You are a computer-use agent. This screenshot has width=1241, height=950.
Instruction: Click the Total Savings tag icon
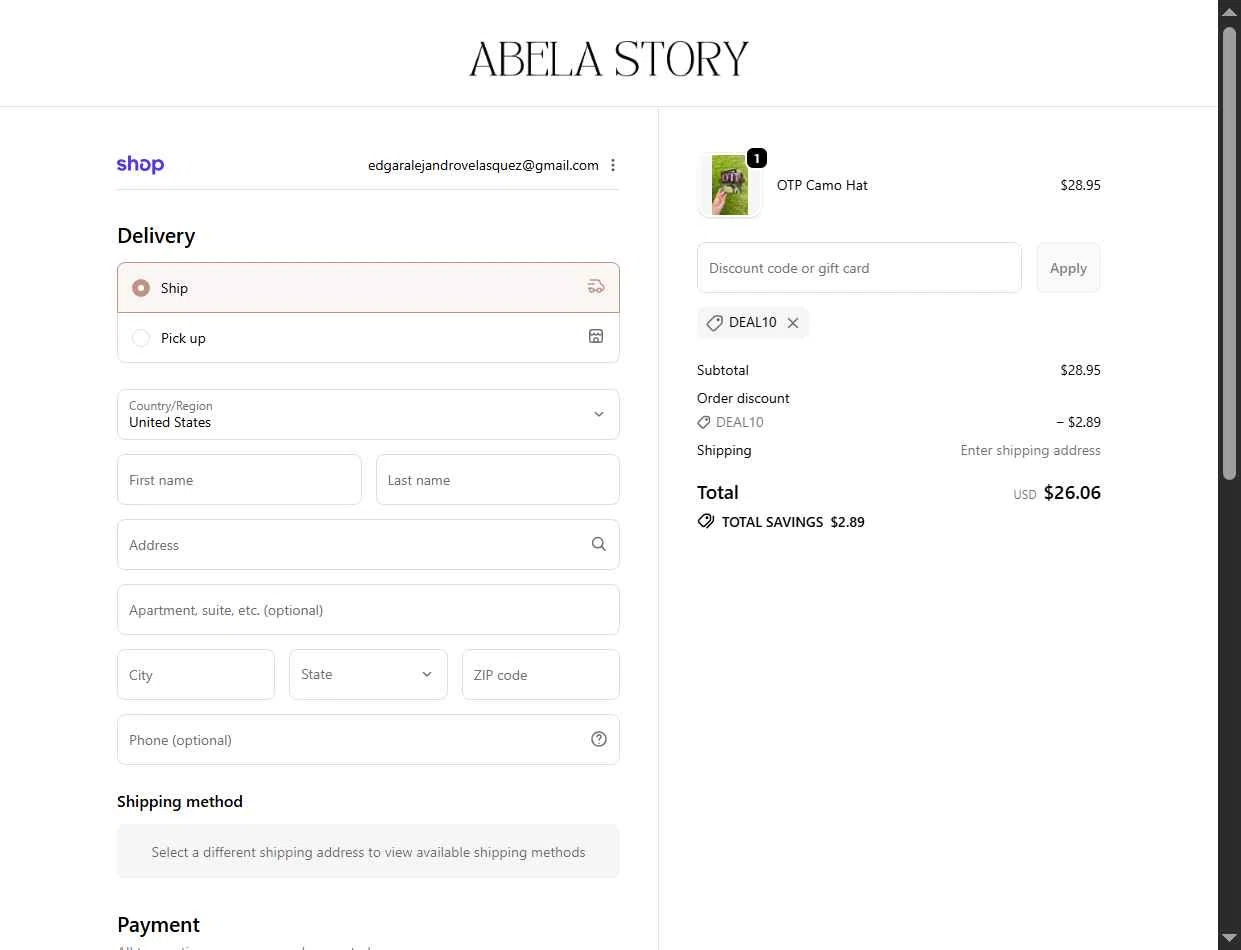[706, 521]
